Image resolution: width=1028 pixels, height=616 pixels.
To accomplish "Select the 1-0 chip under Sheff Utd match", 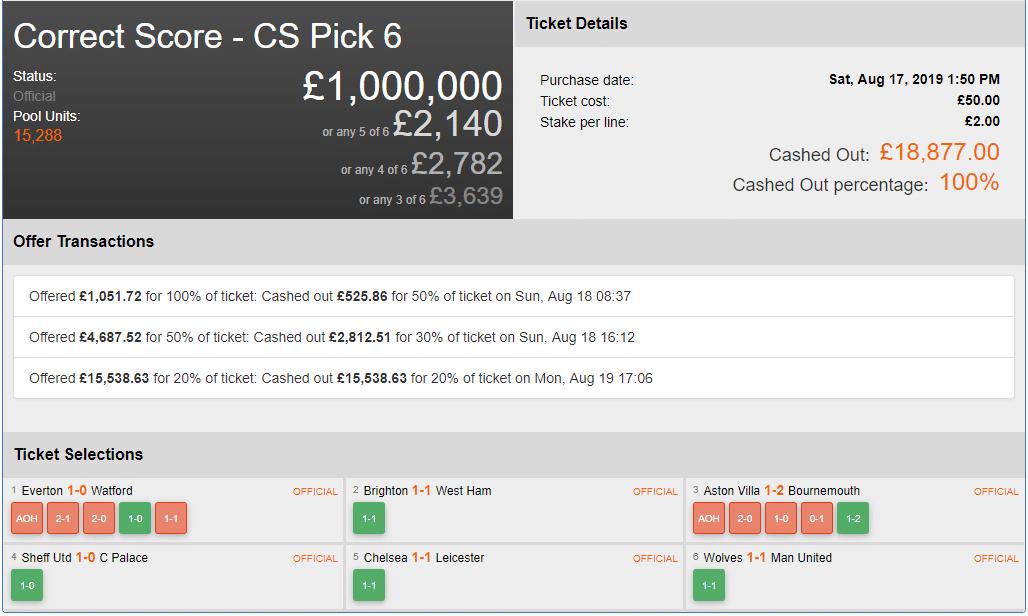I will pyautogui.click(x=27, y=585).
